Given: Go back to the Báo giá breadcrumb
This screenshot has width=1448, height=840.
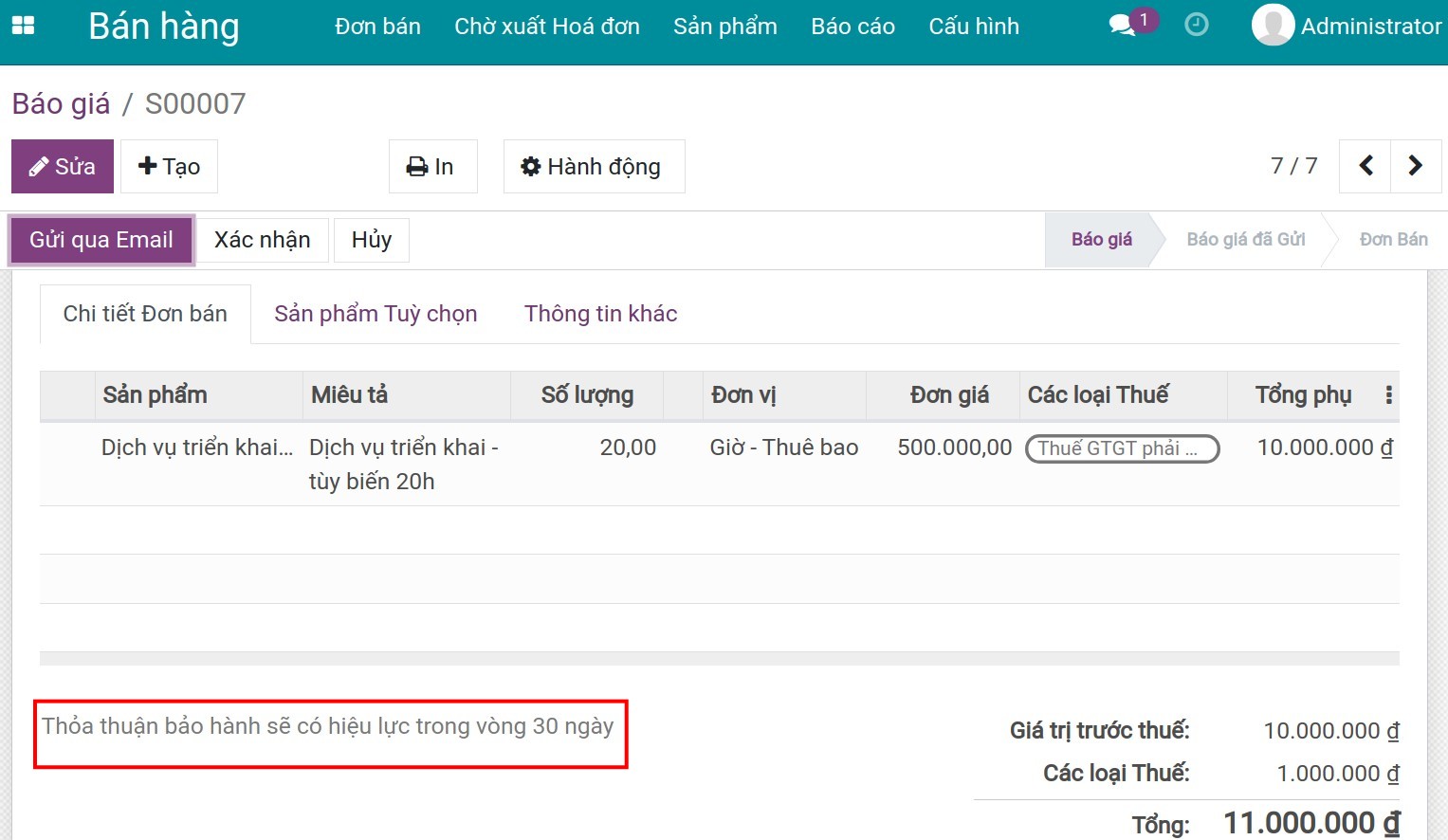Looking at the screenshot, I should click(x=61, y=103).
